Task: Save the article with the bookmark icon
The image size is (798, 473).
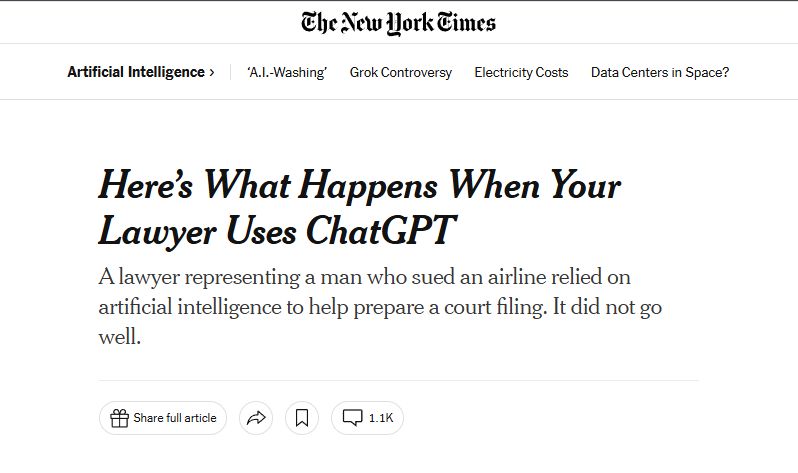Action: 302,418
